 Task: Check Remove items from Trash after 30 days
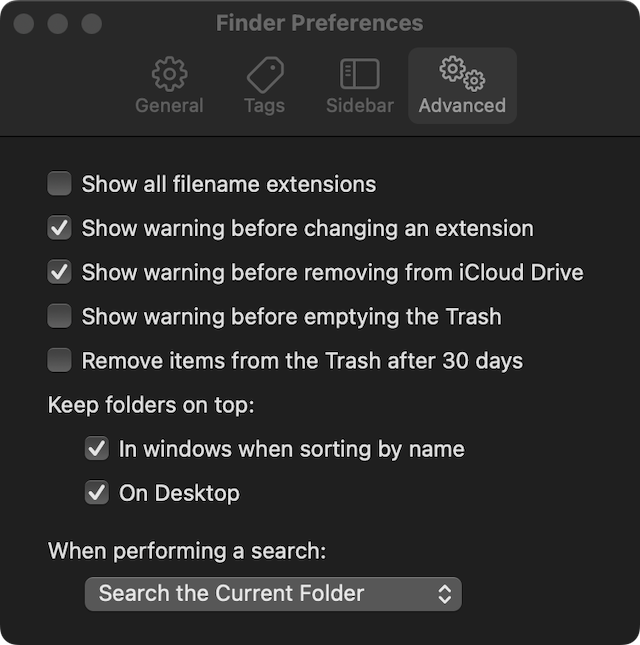pyautogui.click(x=60, y=360)
